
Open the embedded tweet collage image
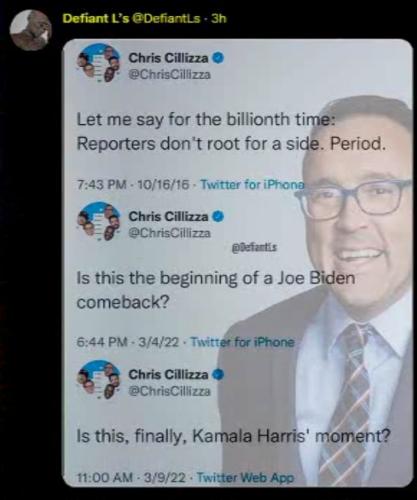(x=237, y=263)
